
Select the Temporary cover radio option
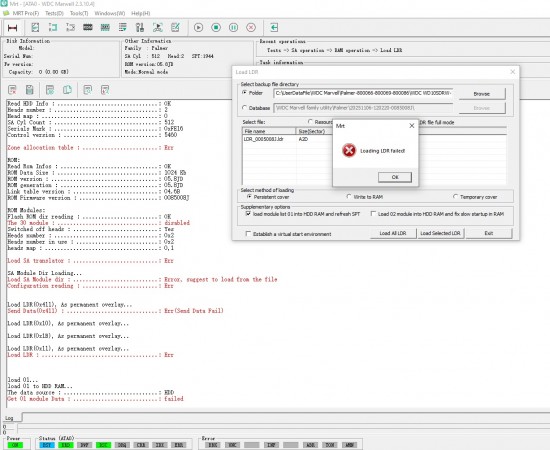[x=455, y=196]
